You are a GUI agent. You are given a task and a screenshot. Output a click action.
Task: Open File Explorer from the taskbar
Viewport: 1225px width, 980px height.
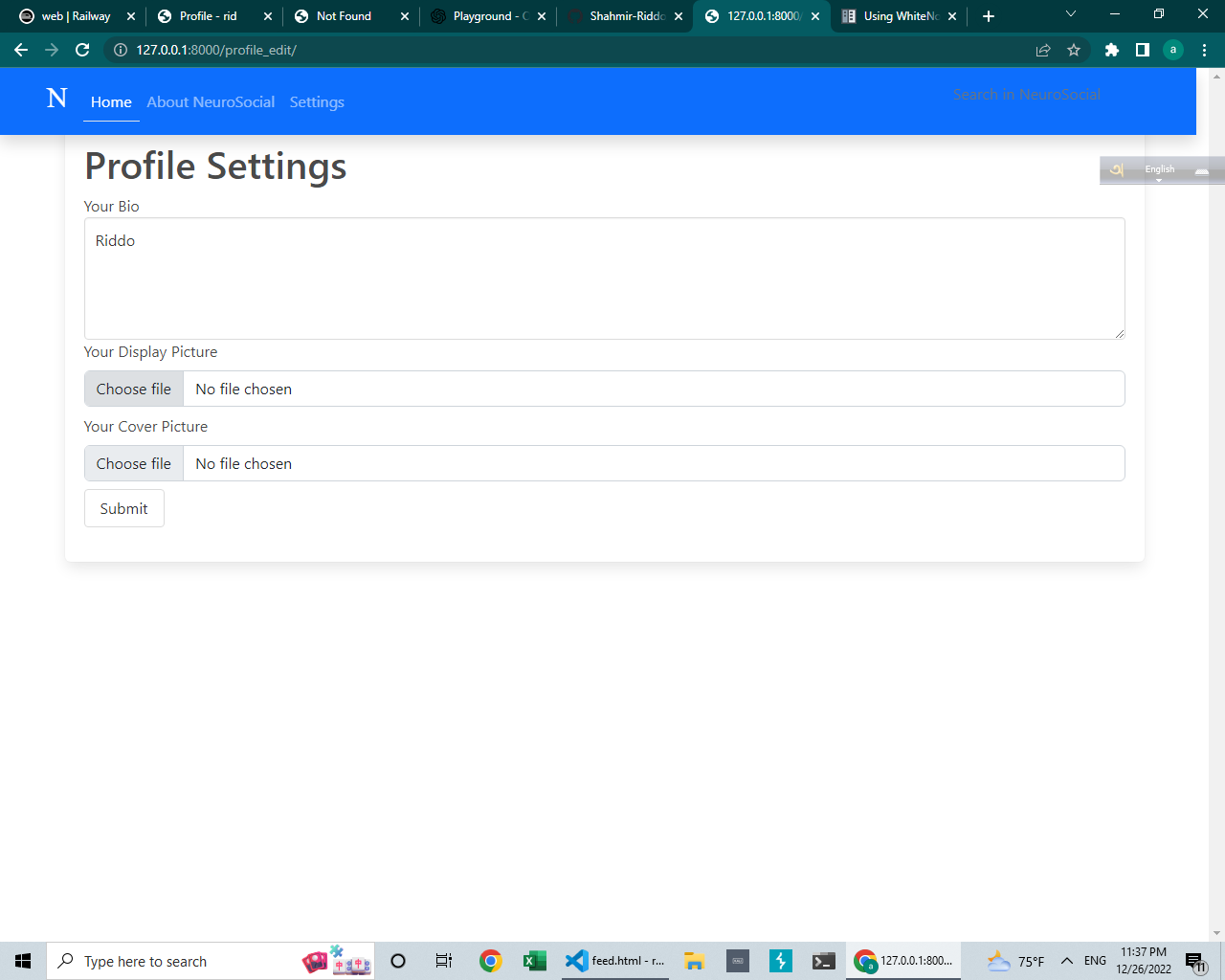[694, 961]
